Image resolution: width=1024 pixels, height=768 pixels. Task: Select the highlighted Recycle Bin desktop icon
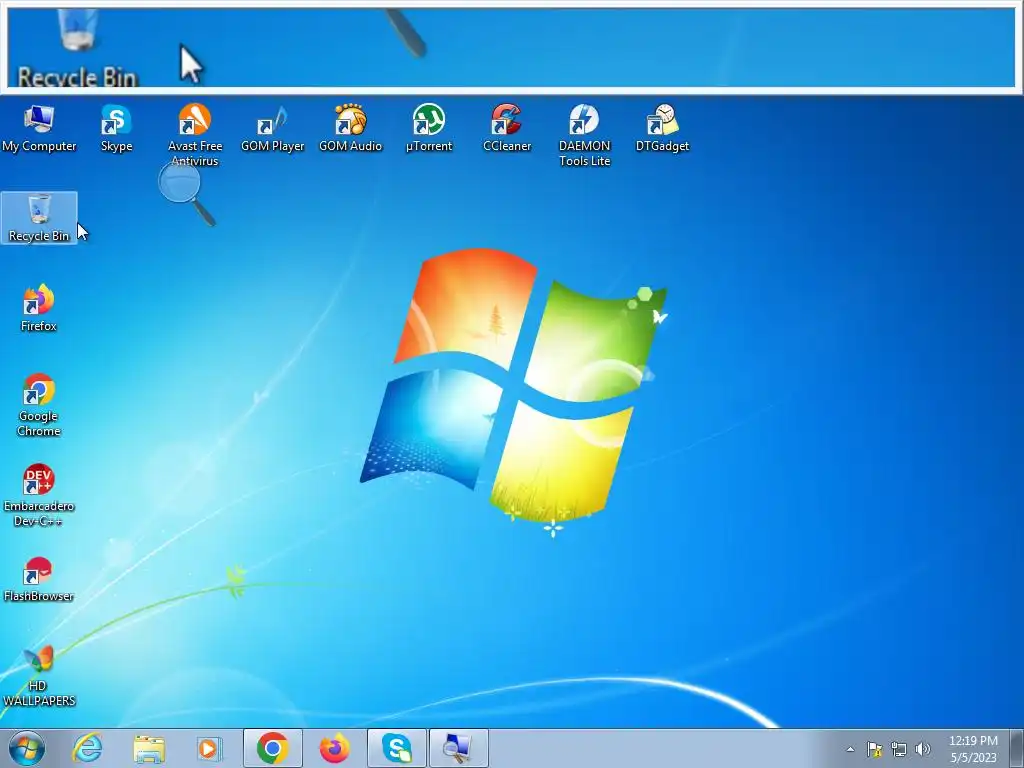[39, 218]
